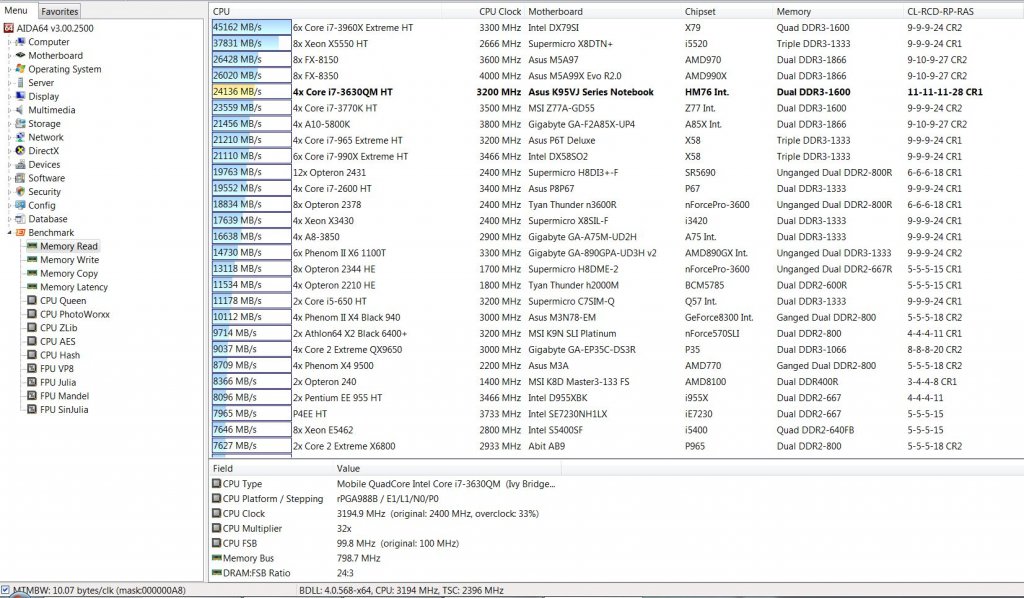Click the Supermicro X8DTN+ motherboard cell
This screenshot has height=598, width=1024.
tap(570, 43)
